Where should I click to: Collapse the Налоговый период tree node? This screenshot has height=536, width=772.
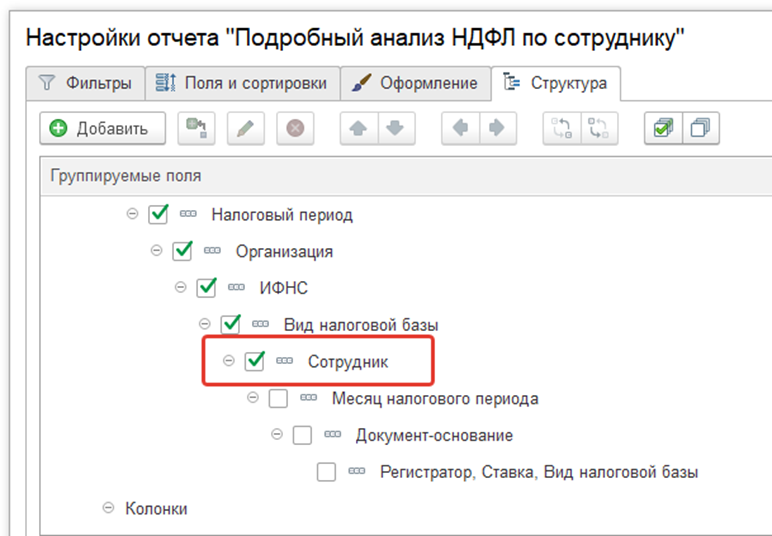coord(132,214)
